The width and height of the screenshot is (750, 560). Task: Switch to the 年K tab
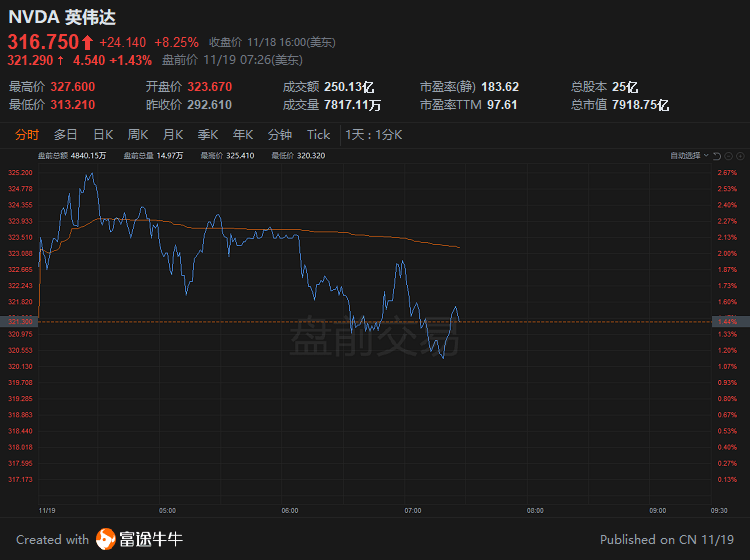[x=243, y=135]
